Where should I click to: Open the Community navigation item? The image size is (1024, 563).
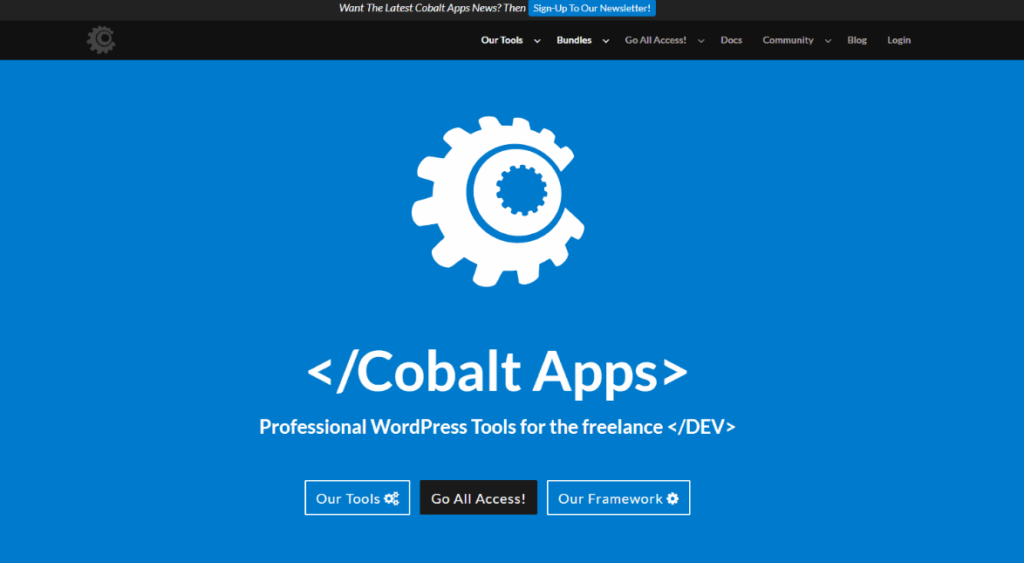click(788, 40)
